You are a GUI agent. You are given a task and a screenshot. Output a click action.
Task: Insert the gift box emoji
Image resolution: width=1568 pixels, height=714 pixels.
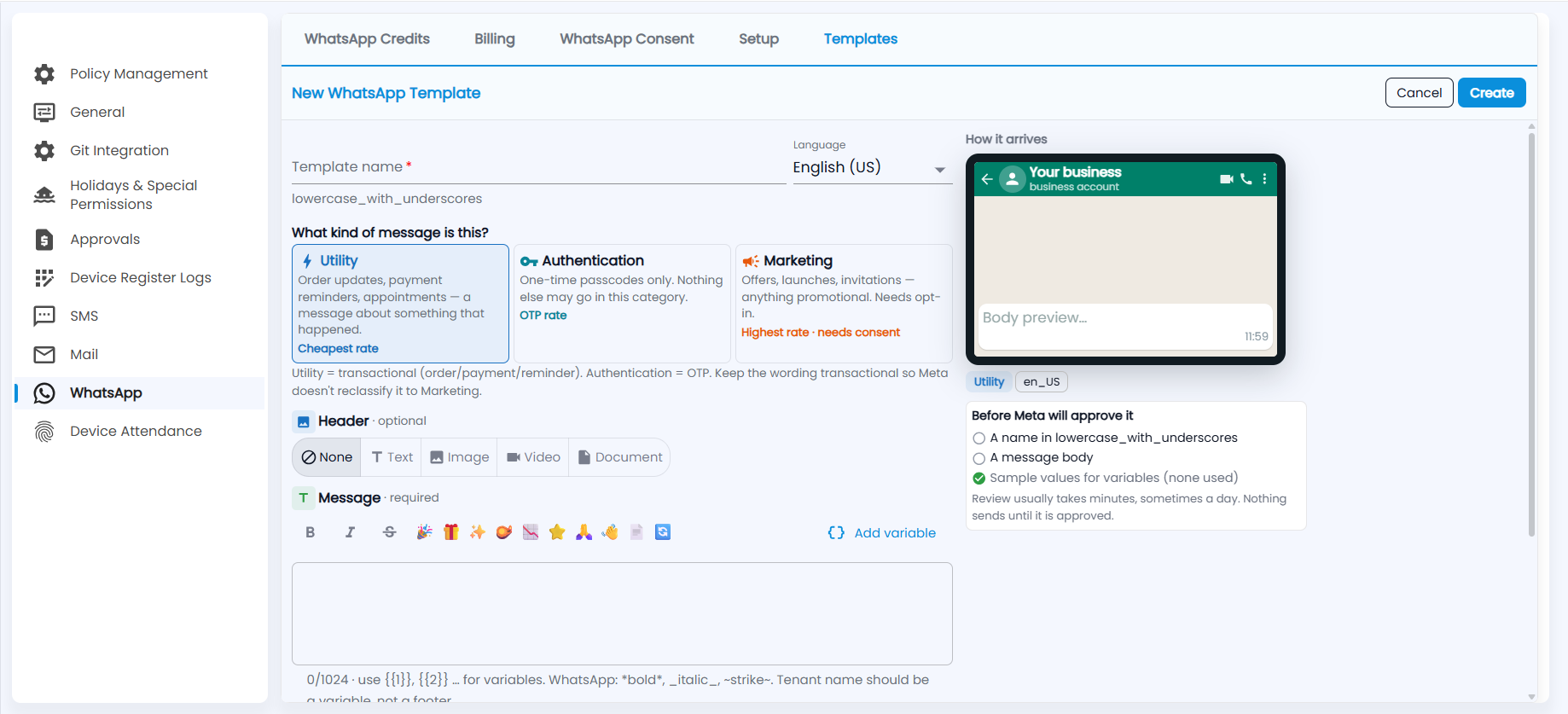[x=451, y=532]
